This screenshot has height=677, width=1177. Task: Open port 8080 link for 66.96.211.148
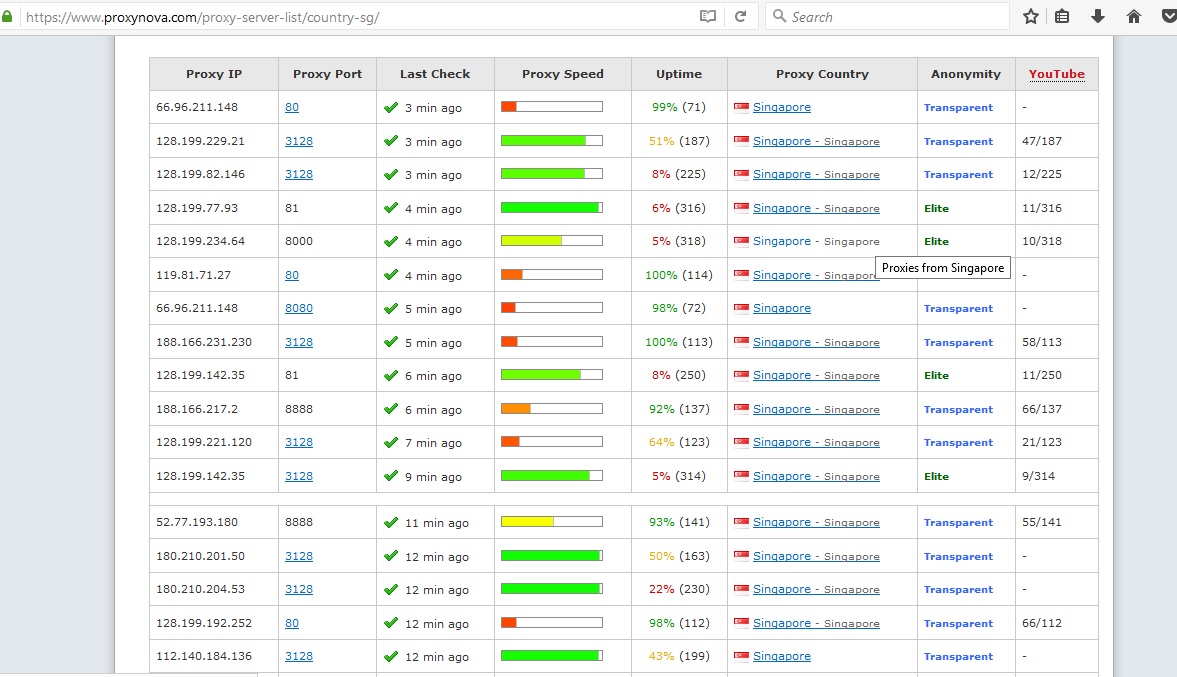pyautogui.click(x=299, y=308)
